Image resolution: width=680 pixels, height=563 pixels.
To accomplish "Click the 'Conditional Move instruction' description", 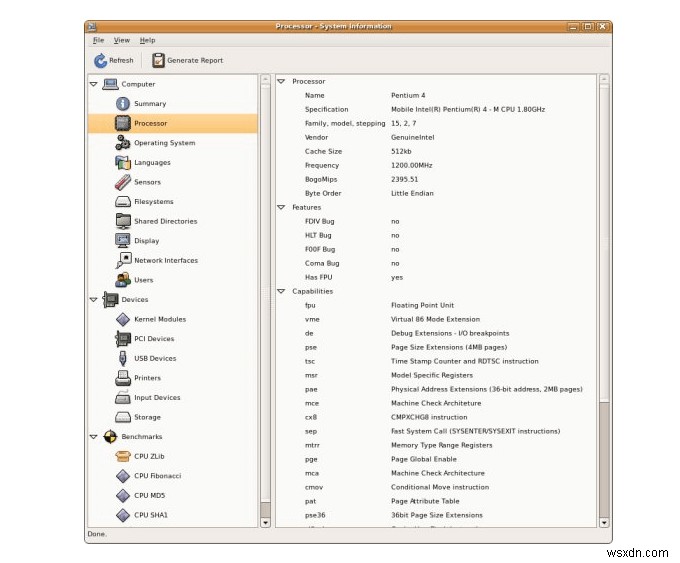I will 440,487.
